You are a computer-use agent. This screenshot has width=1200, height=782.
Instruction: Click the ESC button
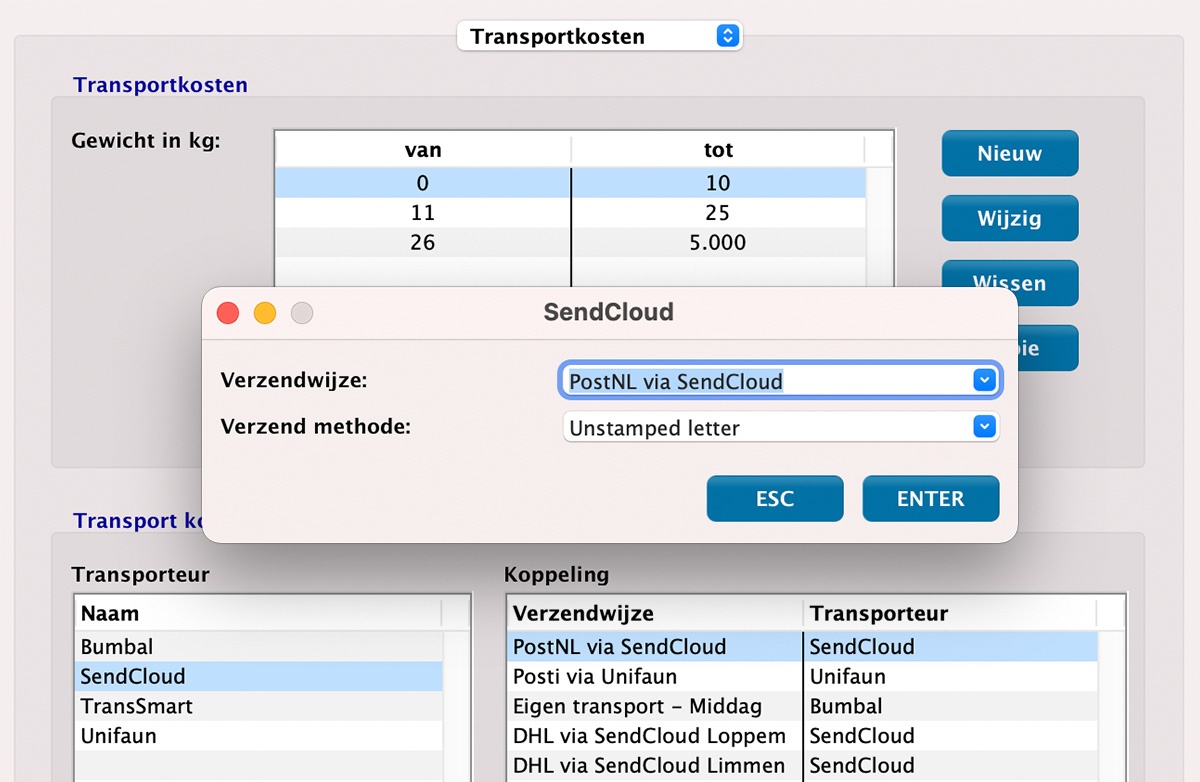775,499
